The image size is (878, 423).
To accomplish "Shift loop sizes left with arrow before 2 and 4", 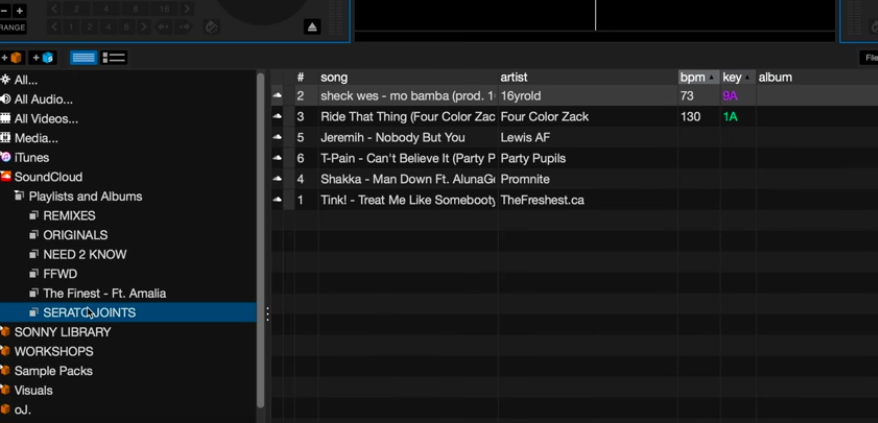I will coord(55,9).
